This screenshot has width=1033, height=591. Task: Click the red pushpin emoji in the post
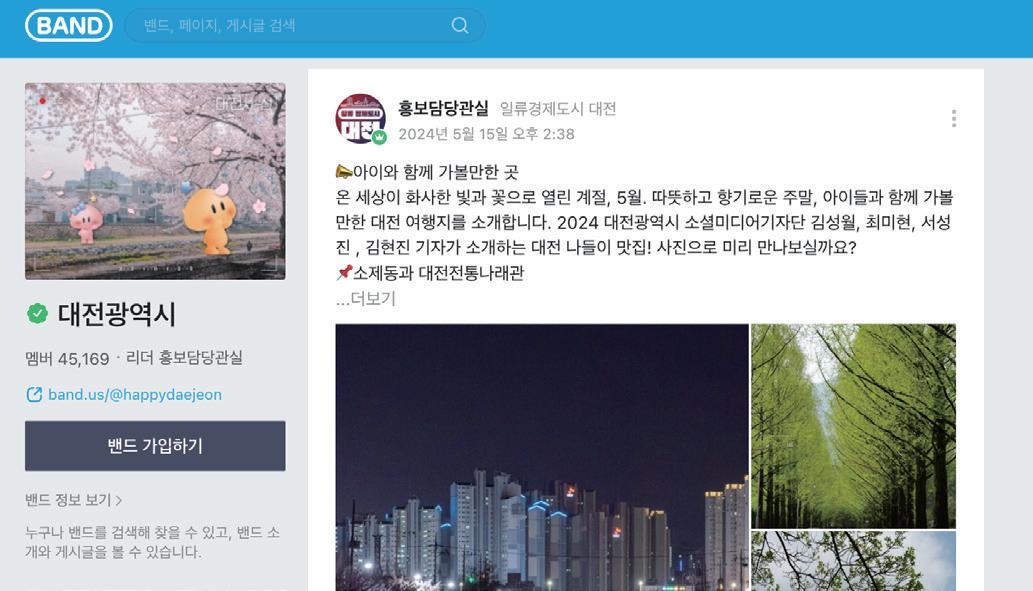(x=343, y=272)
